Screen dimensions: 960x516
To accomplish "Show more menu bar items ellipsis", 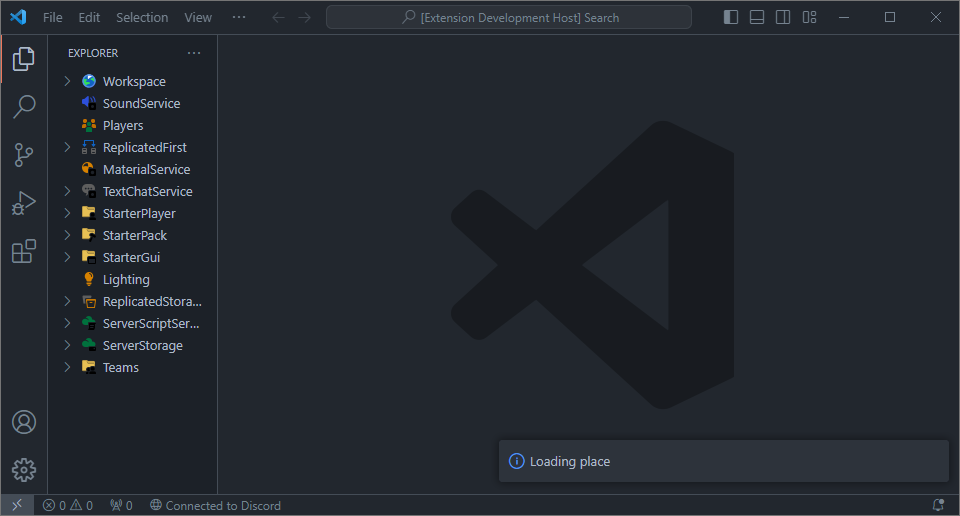I will coord(239,17).
